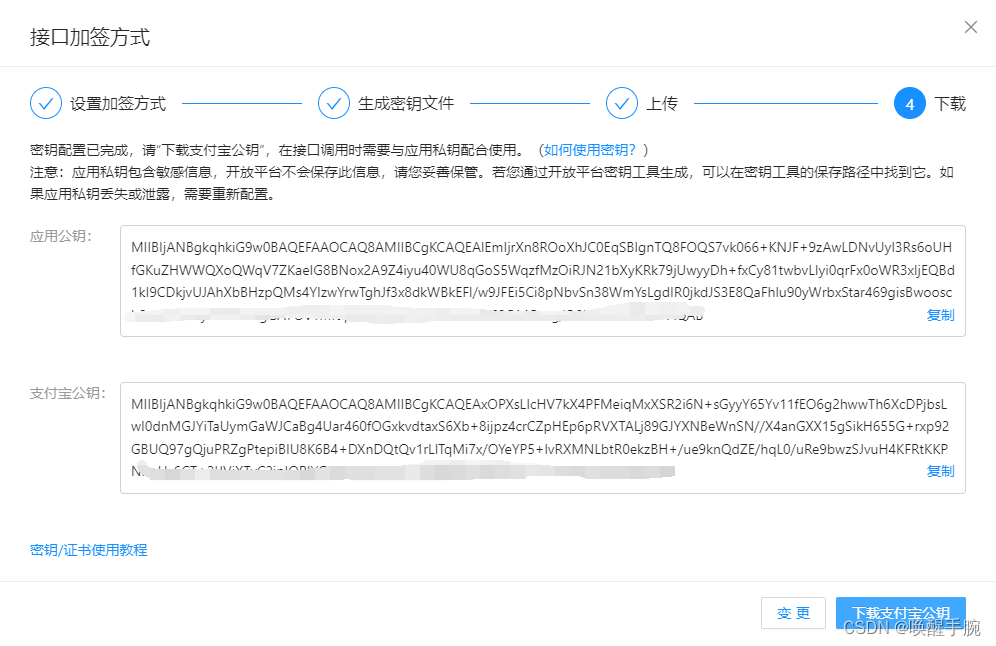
Task: Click the blue circle numbered 4 for 下载
Action: pyautogui.click(x=910, y=103)
